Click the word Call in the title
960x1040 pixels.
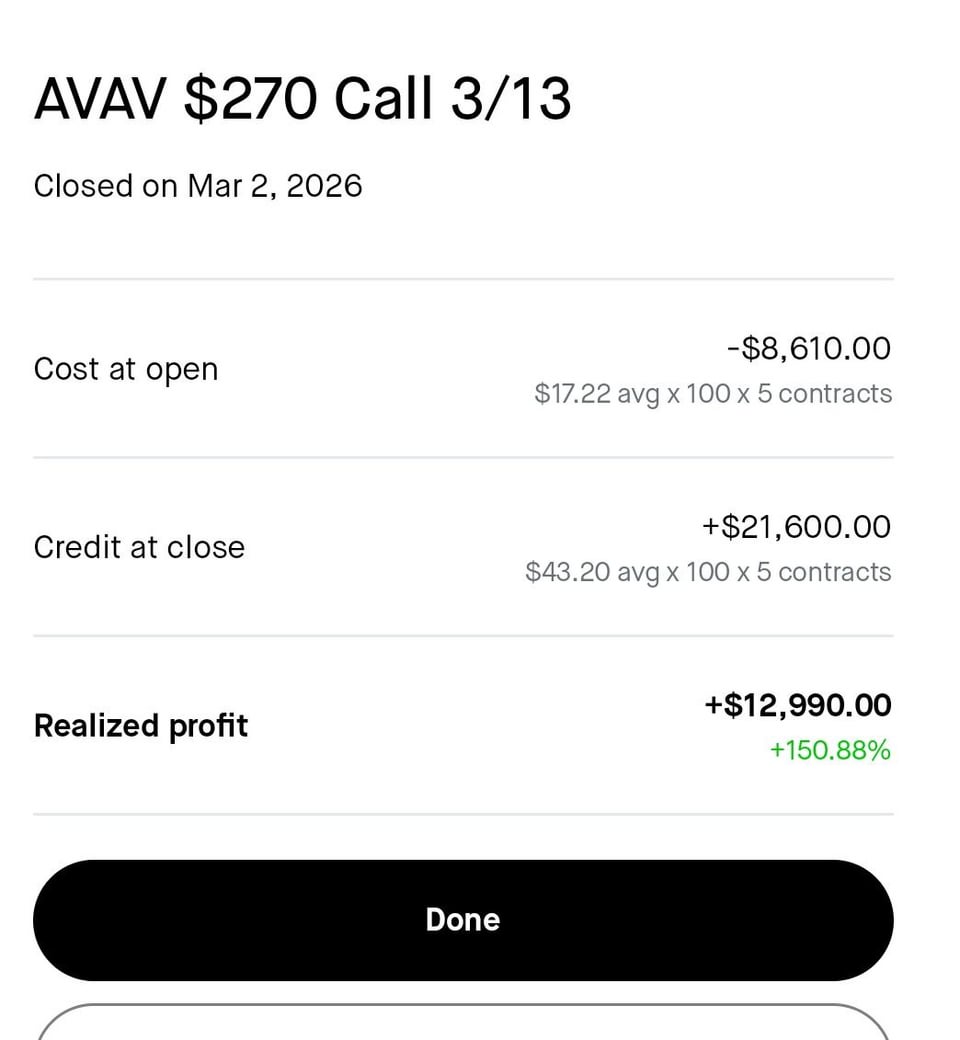point(382,100)
